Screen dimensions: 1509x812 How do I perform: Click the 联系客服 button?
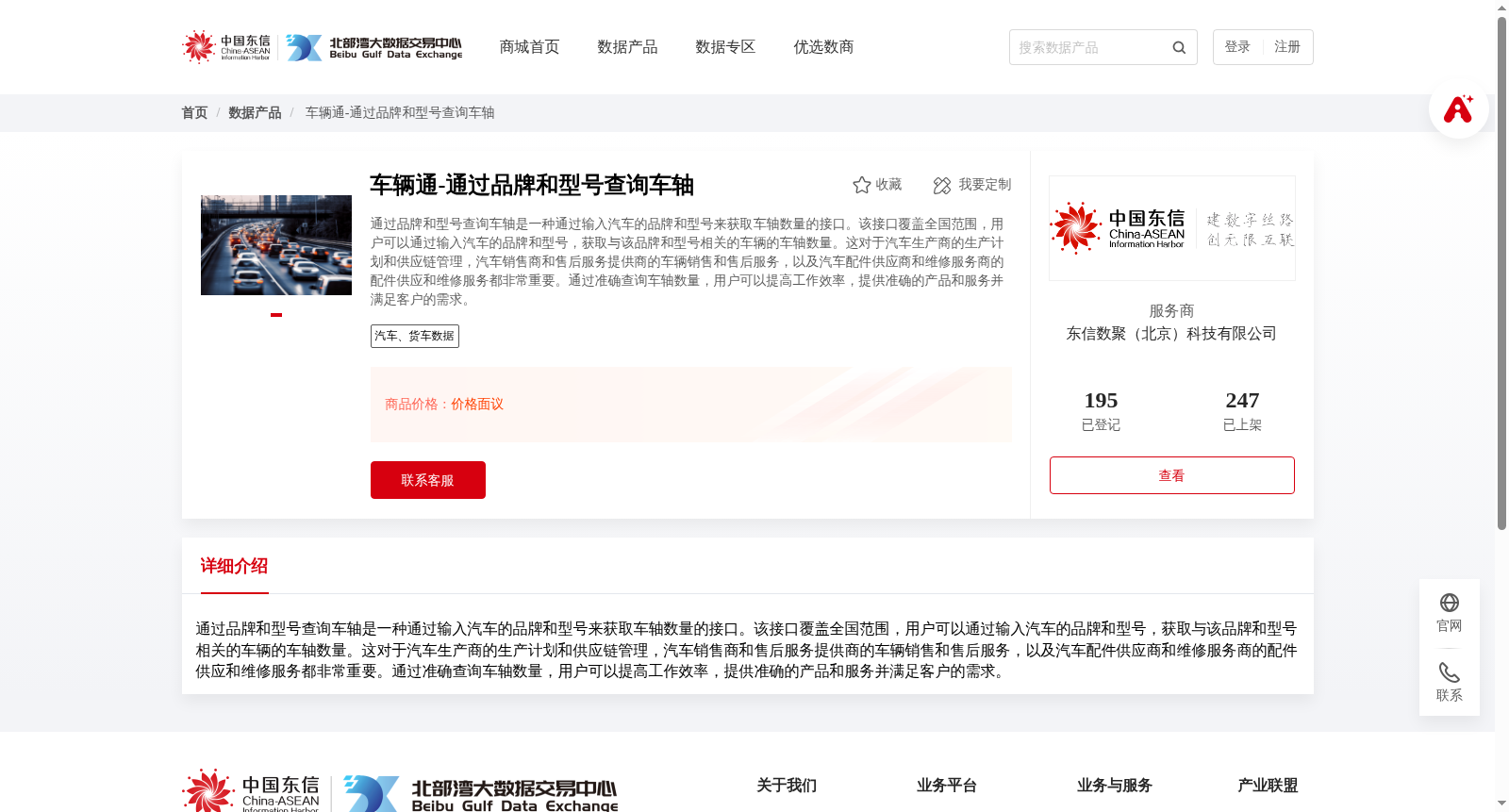click(x=428, y=480)
